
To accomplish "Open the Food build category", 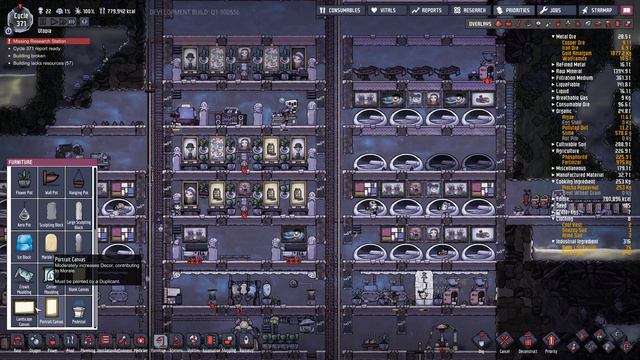I will (70, 342).
